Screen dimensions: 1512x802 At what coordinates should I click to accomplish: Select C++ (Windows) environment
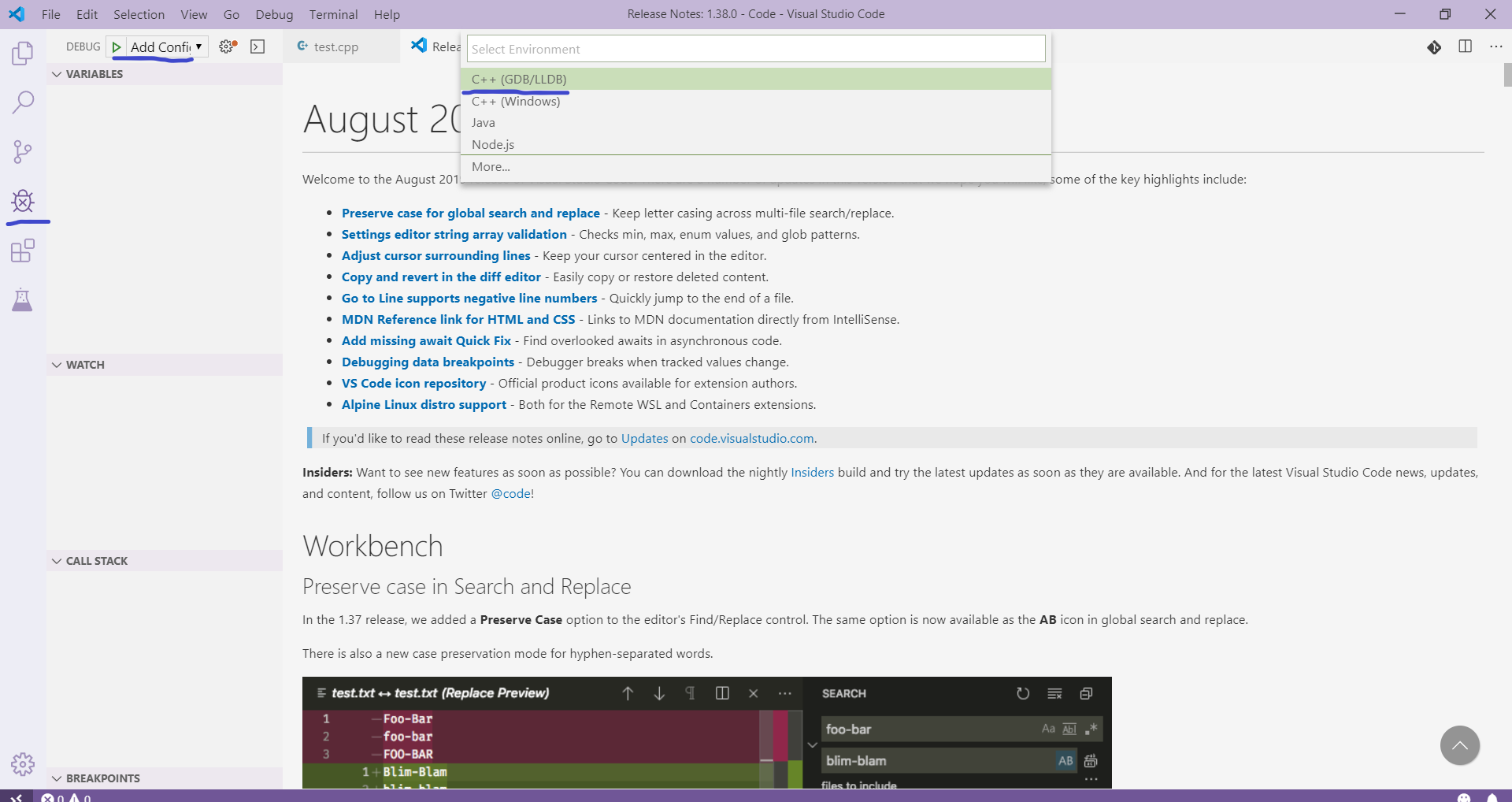click(x=756, y=101)
